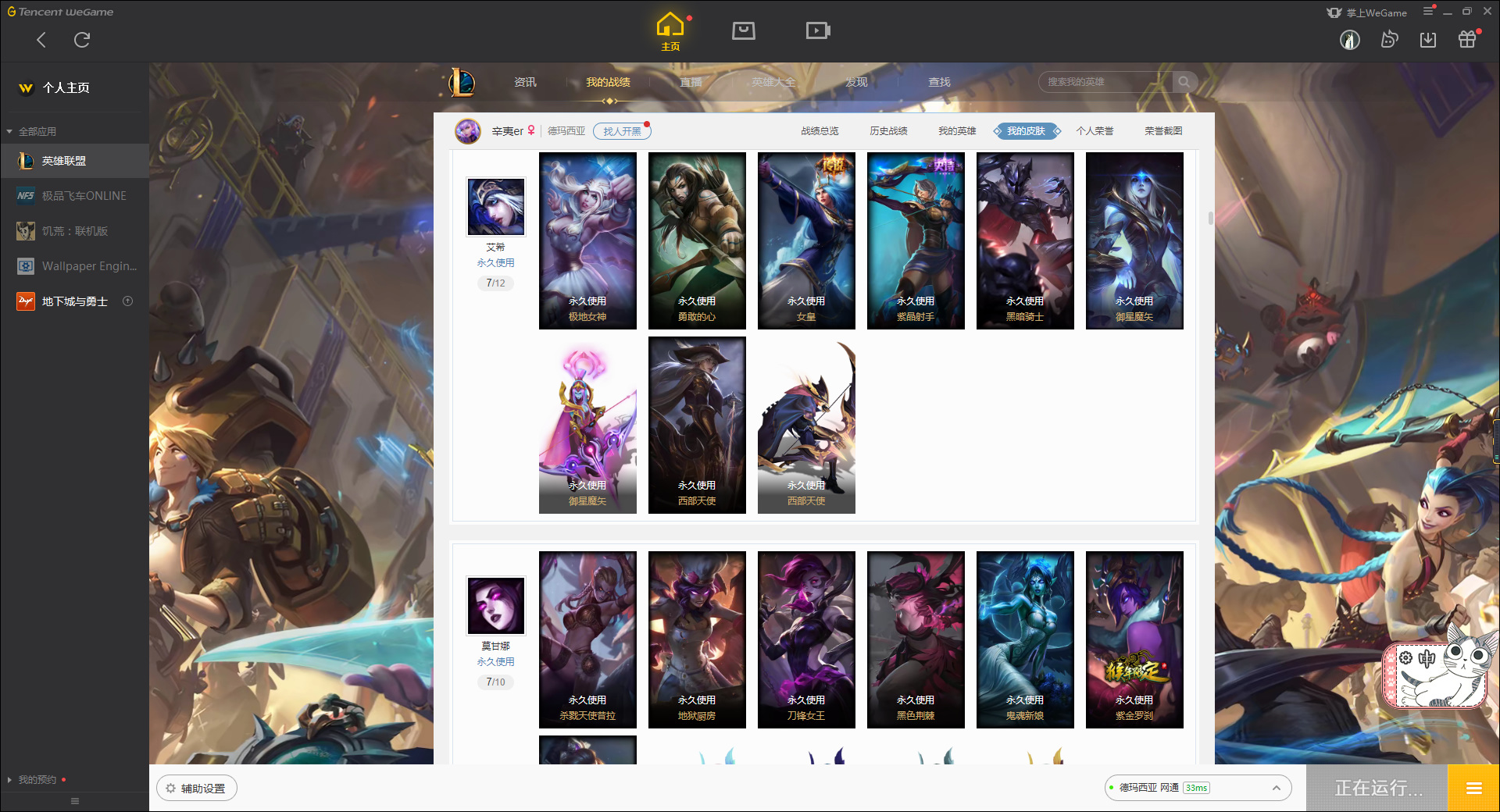This screenshot has width=1500, height=812.
Task: Click the yellow hamburger menu button
Action: (1473, 789)
